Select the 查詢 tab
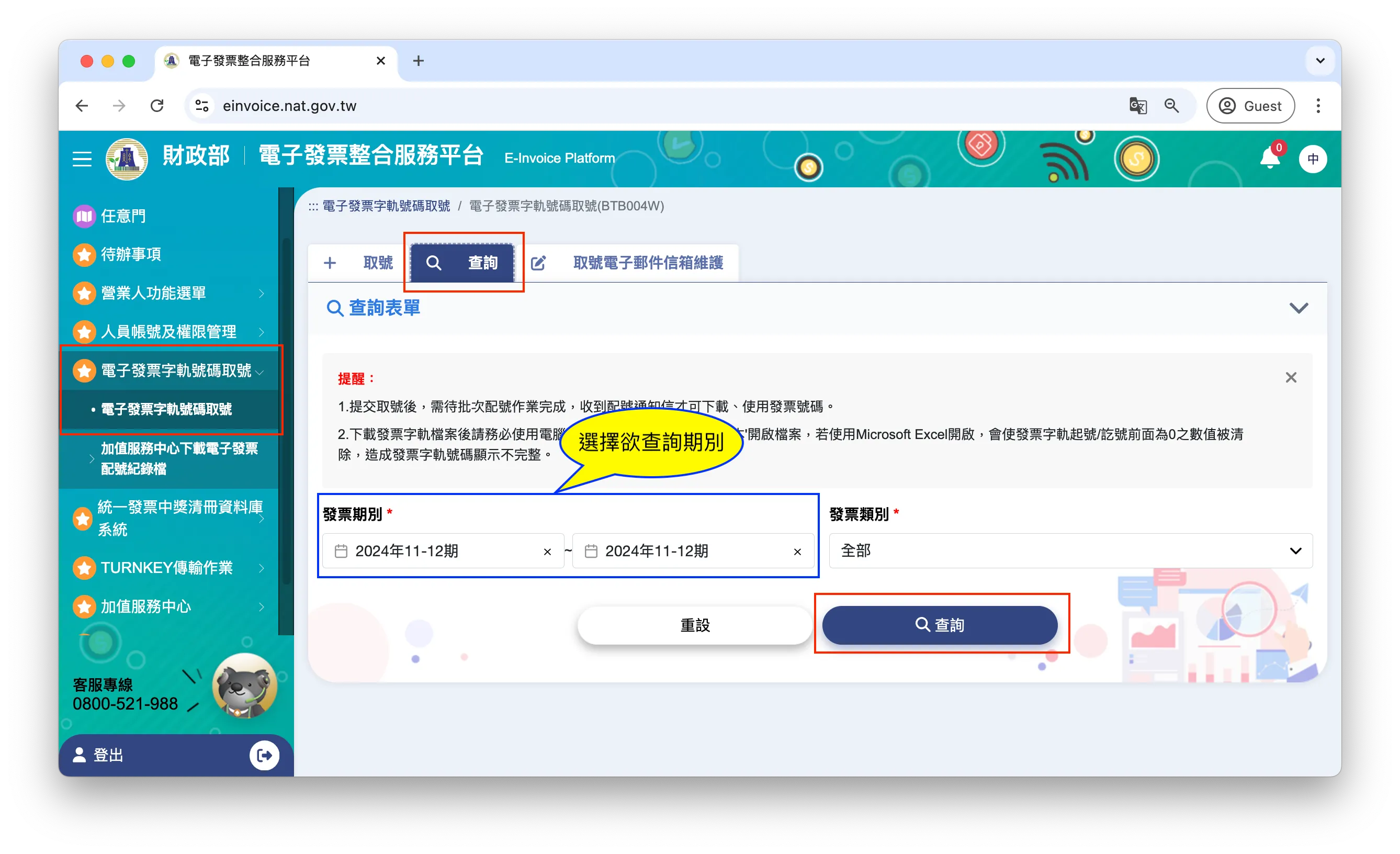Viewport: 1400px width, 854px height. click(x=462, y=263)
